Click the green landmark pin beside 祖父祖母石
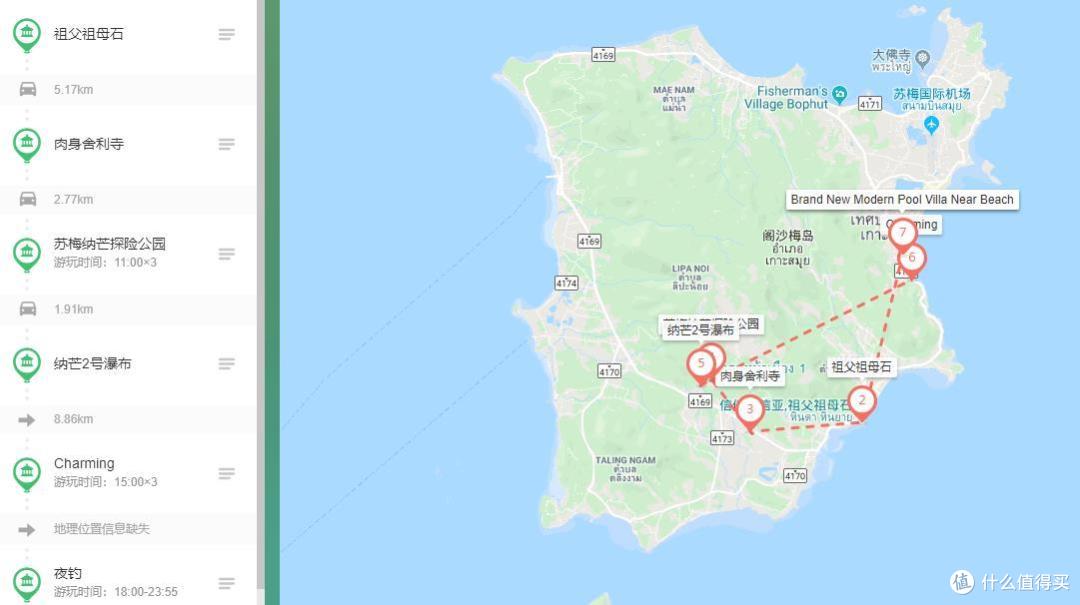Screen dimensions: 1080x605 click(x=27, y=34)
